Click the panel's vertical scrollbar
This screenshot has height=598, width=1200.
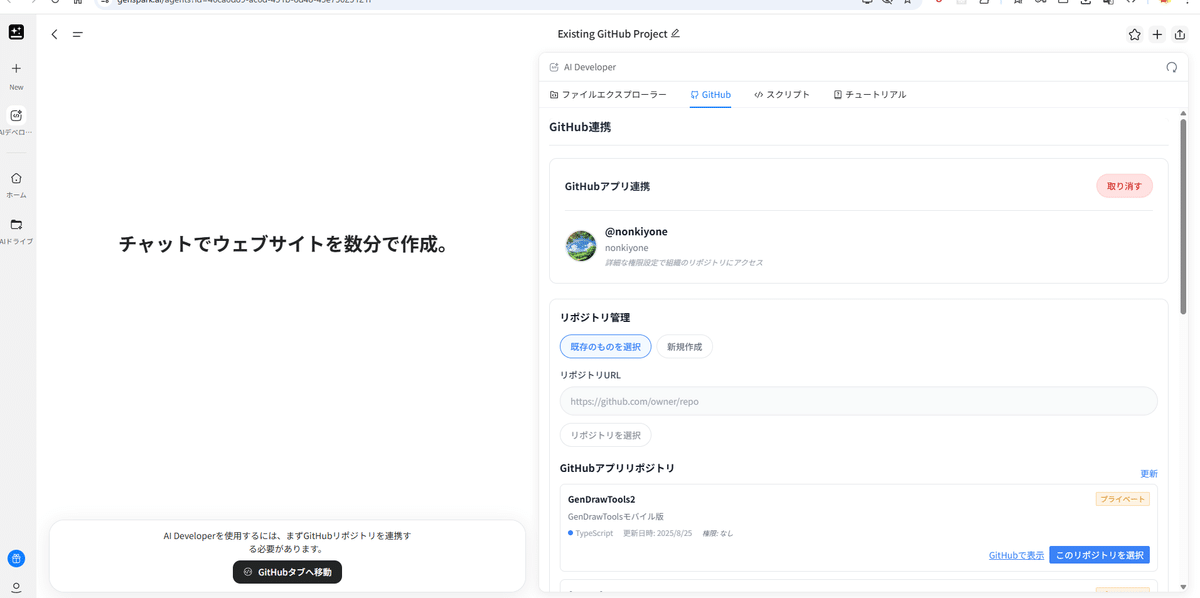[1184, 218]
